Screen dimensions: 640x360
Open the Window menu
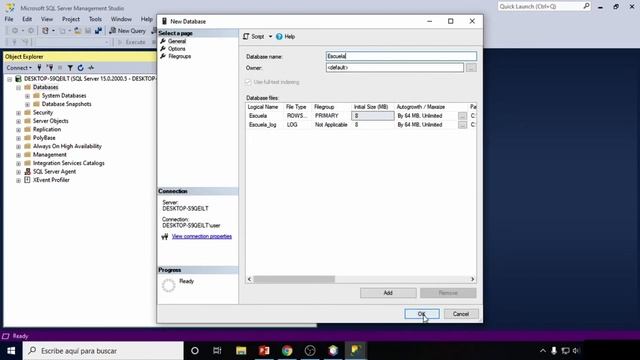(x=121, y=19)
